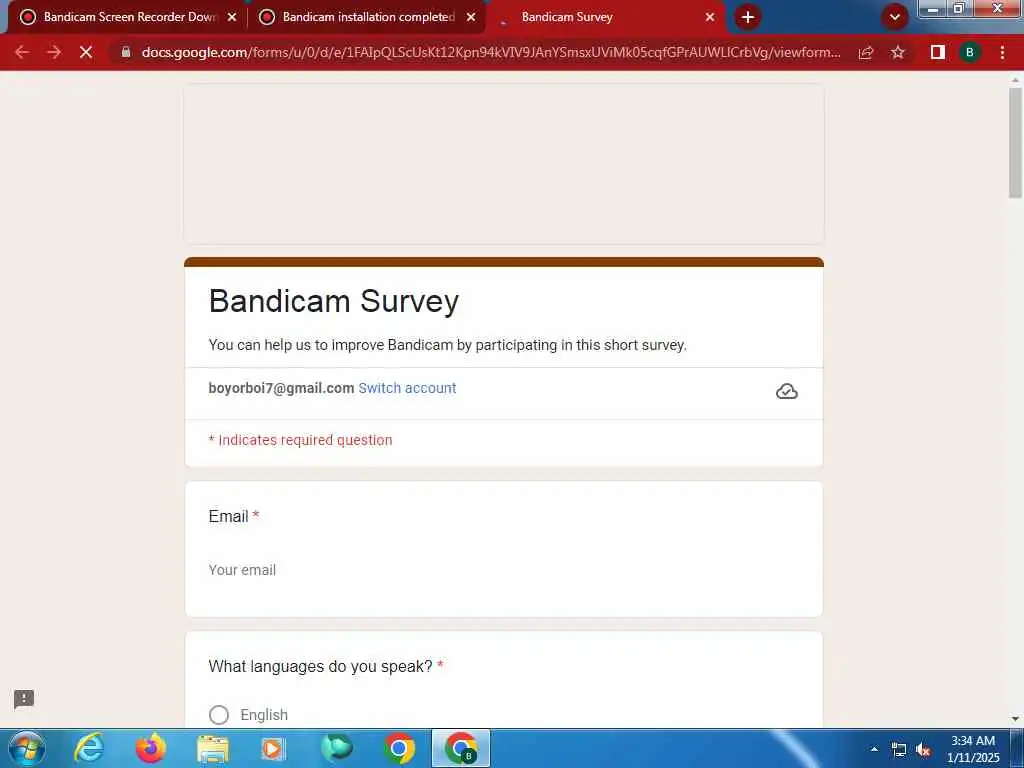Image resolution: width=1024 pixels, height=768 pixels.
Task: Click the address bar URL
Action: (x=490, y=52)
